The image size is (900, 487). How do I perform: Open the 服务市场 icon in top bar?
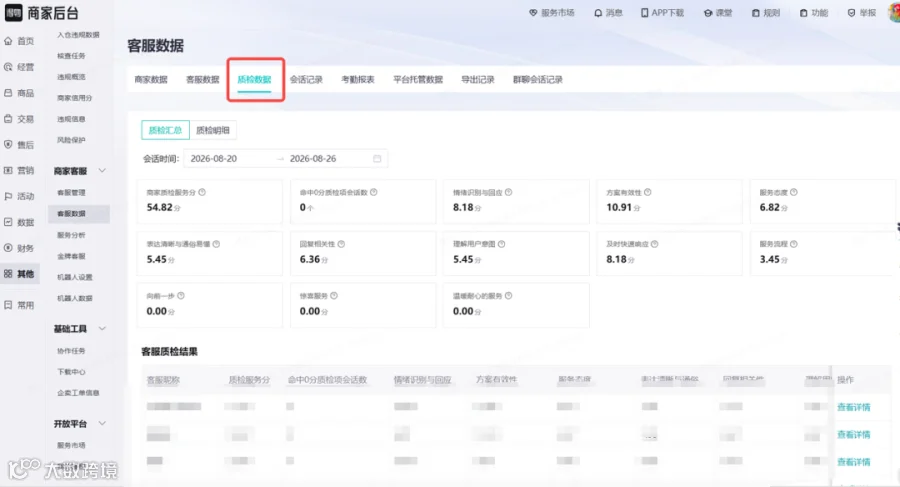[533, 13]
